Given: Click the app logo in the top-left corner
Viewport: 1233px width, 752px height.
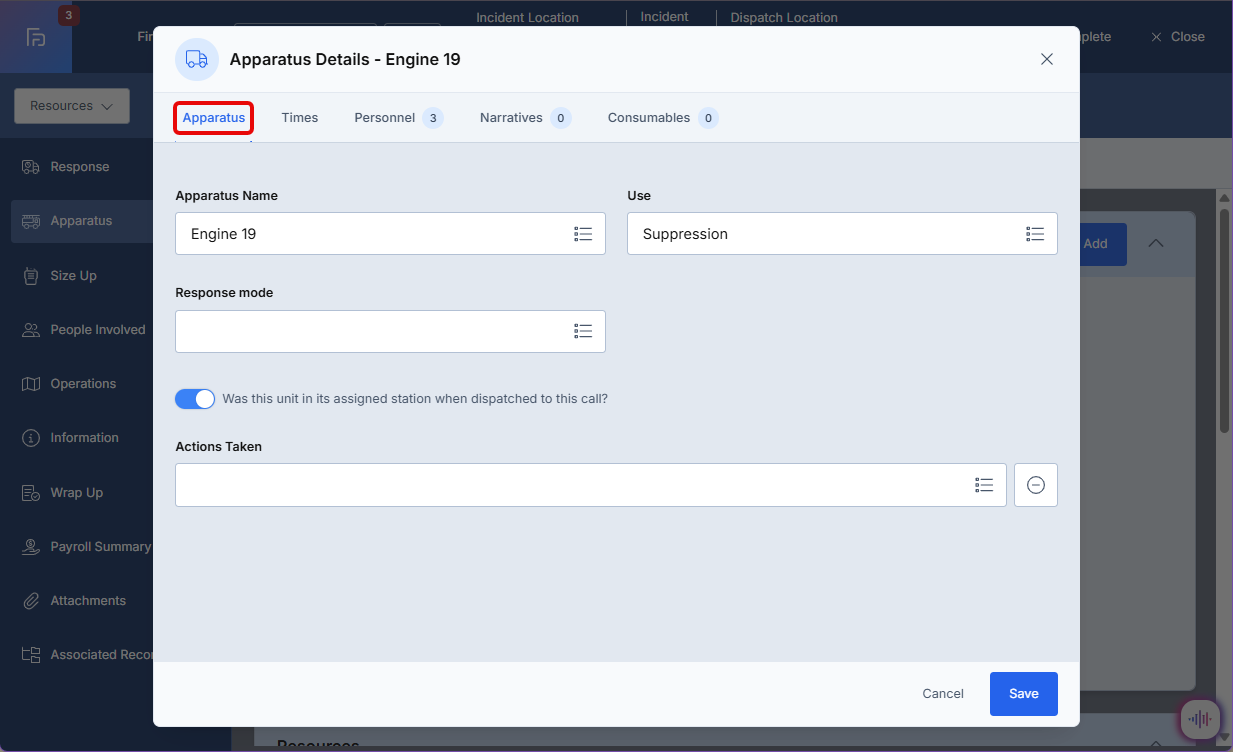Looking at the screenshot, I should coord(36,37).
